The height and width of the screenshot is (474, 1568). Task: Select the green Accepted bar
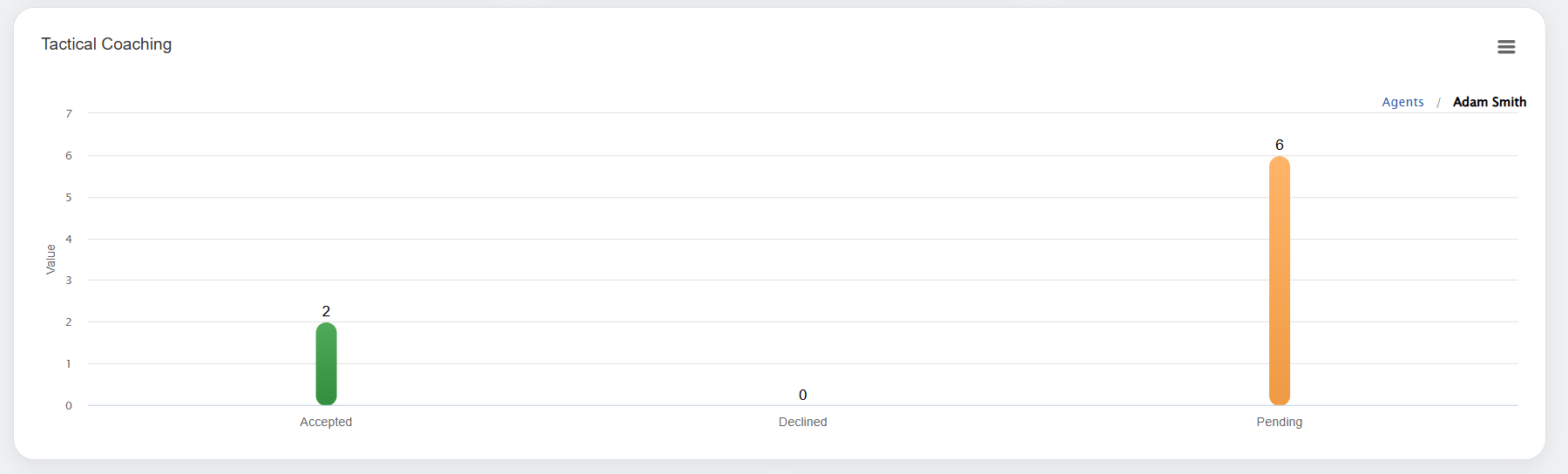pyautogui.click(x=326, y=364)
